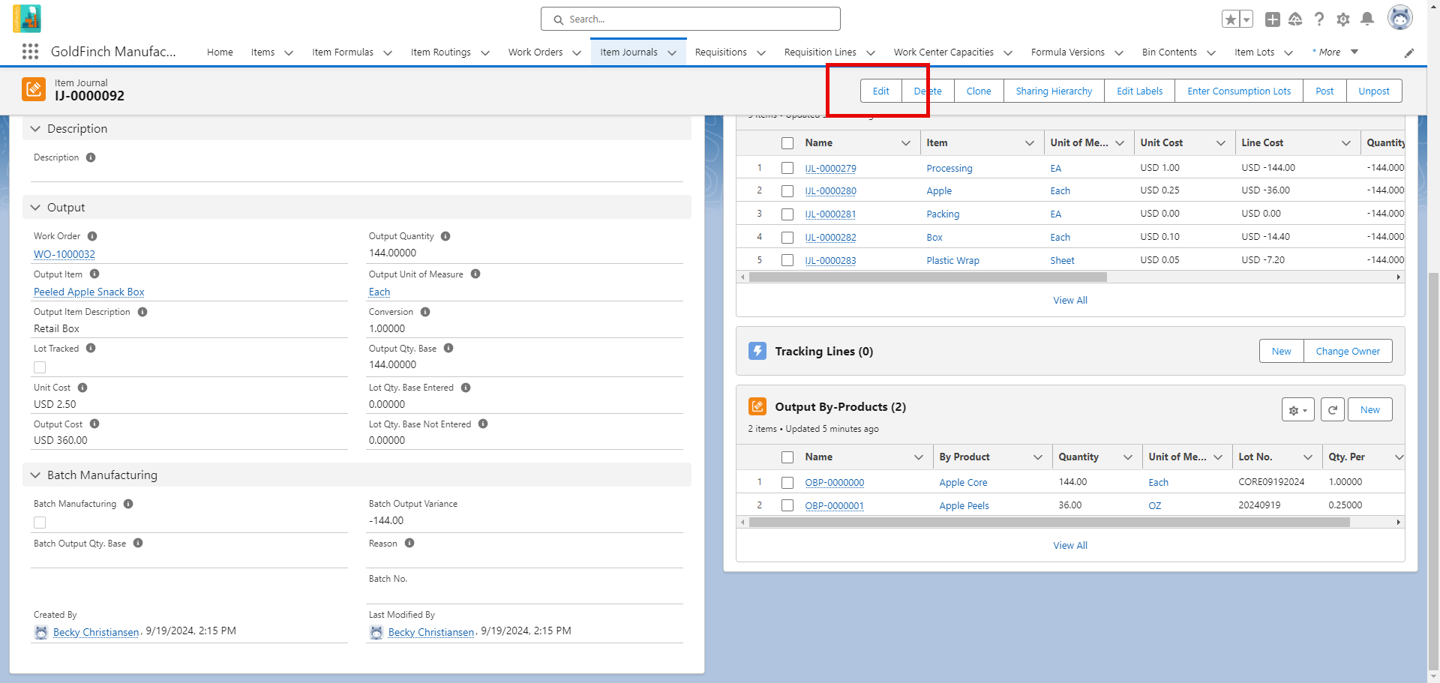This screenshot has height=683, width=1440.
Task: Click New in Tracking Lines
Action: click(x=1281, y=351)
